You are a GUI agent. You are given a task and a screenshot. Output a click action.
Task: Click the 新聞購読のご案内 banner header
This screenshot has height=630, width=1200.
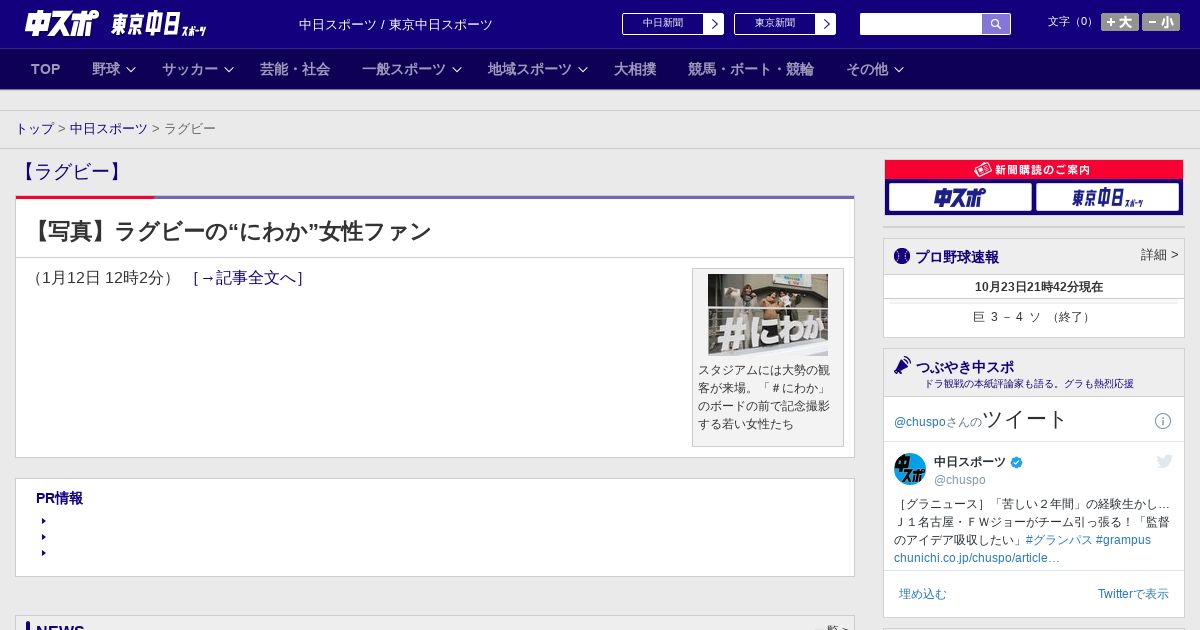pyautogui.click(x=1034, y=170)
